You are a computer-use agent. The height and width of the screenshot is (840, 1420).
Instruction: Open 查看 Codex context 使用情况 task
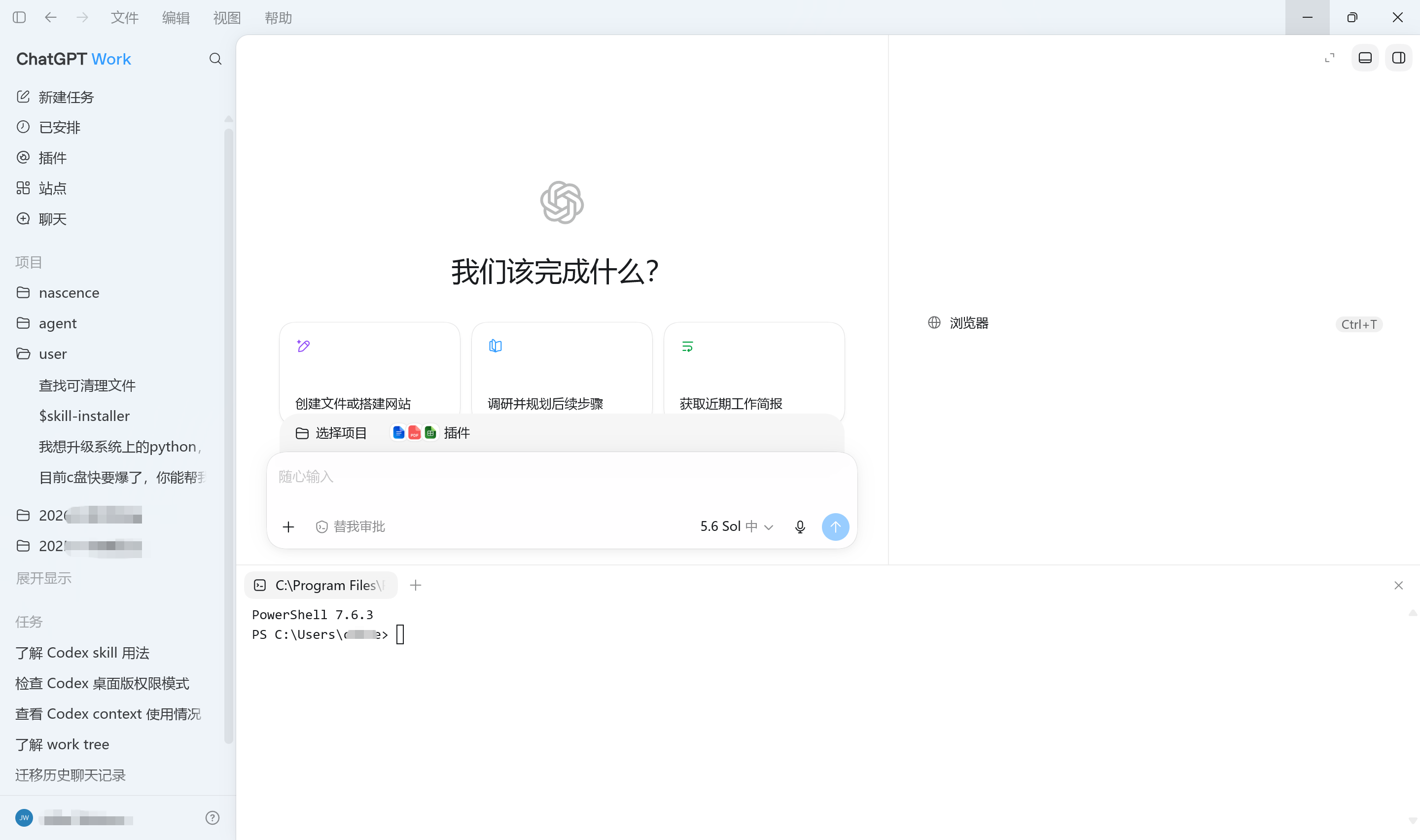pyautogui.click(x=108, y=714)
